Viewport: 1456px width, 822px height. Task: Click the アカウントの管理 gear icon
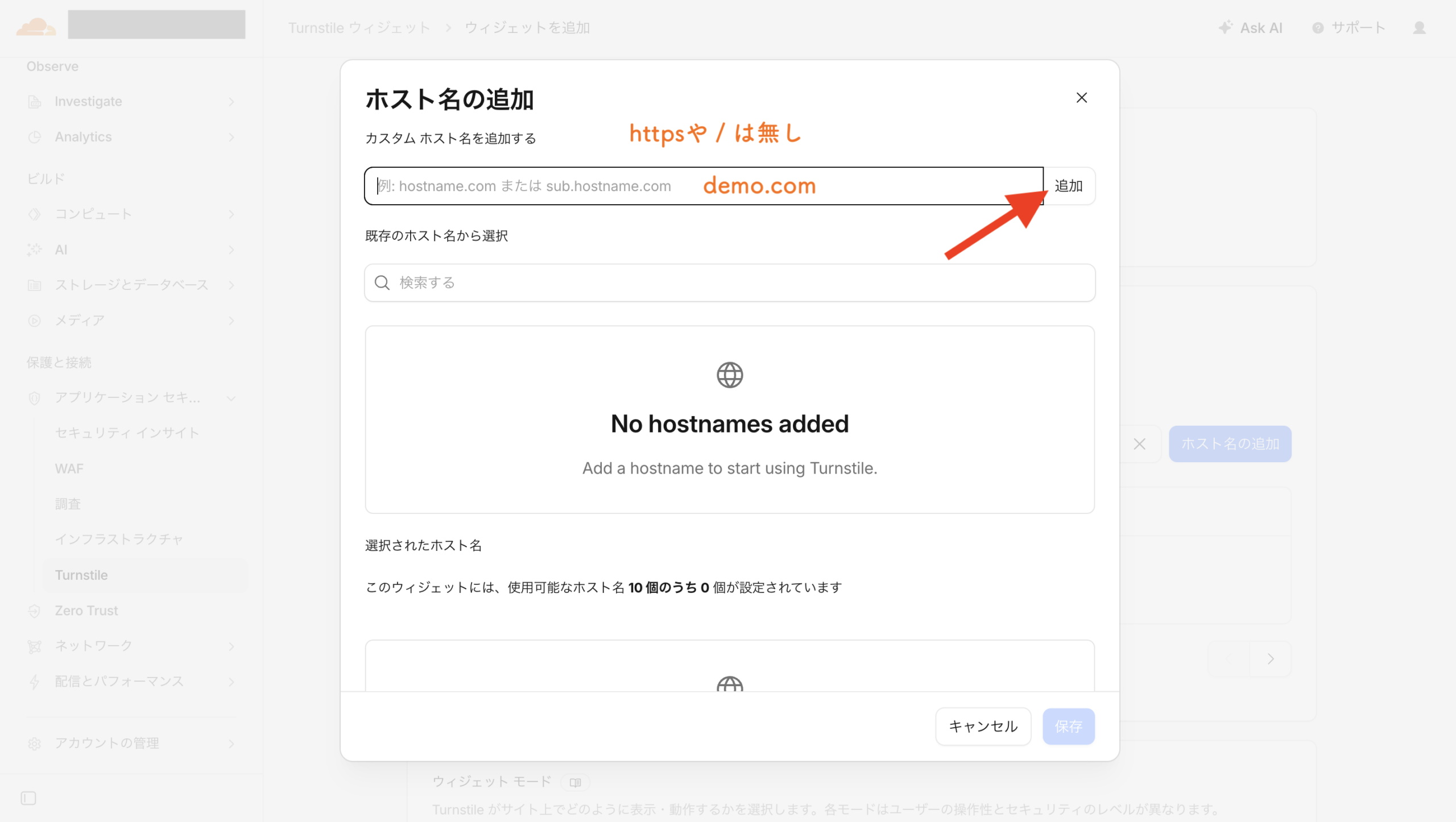[35, 744]
